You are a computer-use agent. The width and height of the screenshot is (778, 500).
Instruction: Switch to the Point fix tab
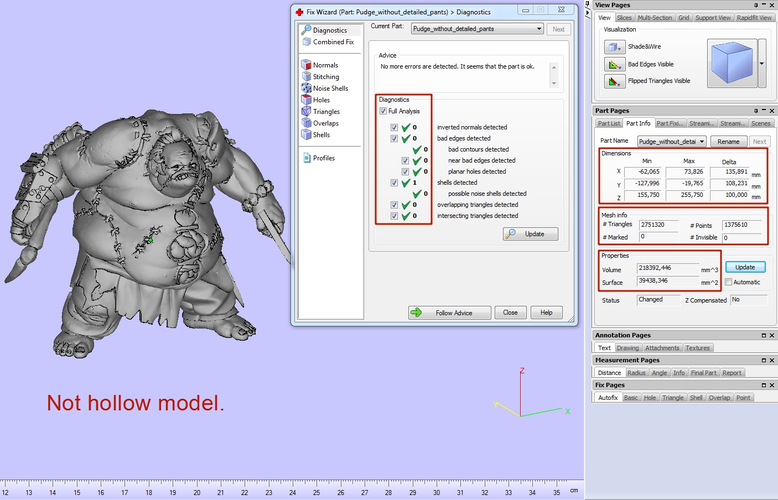coord(743,398)
